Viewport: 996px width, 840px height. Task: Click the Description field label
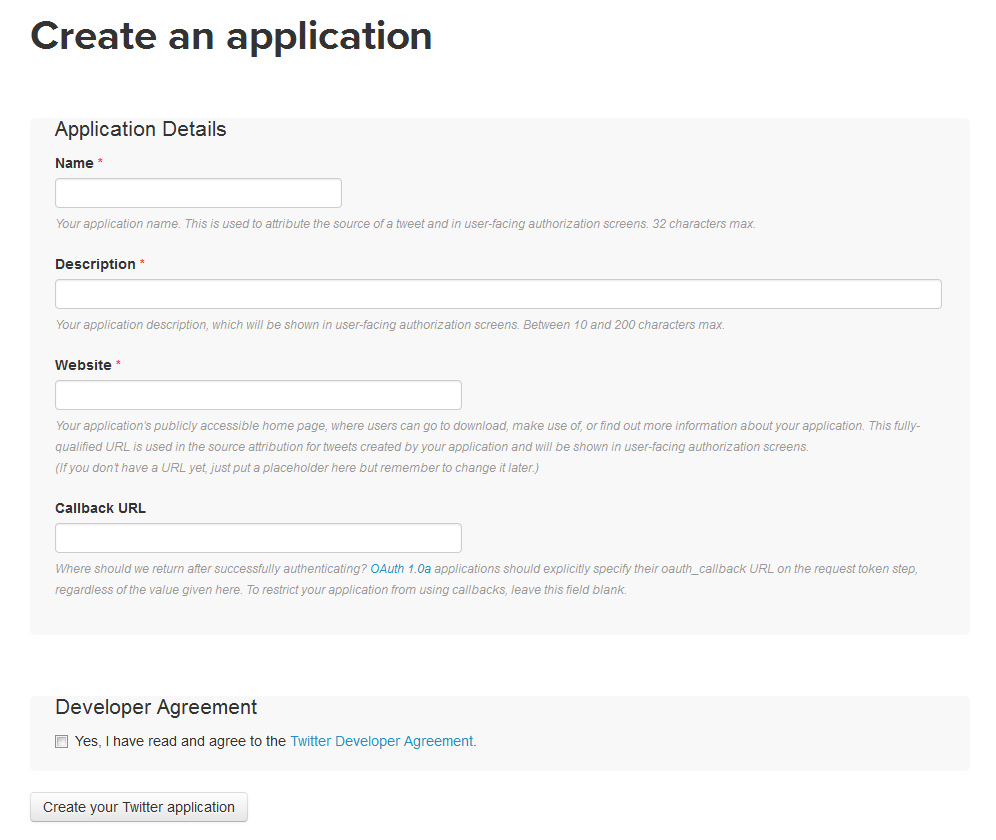click(x=95, y=264)
